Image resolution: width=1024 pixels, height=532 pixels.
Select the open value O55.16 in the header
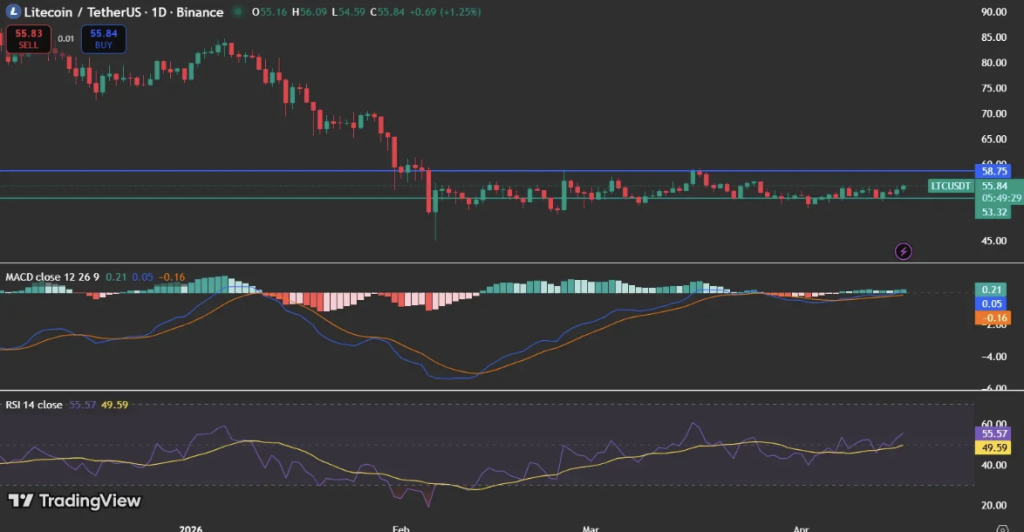pos(271,12)
